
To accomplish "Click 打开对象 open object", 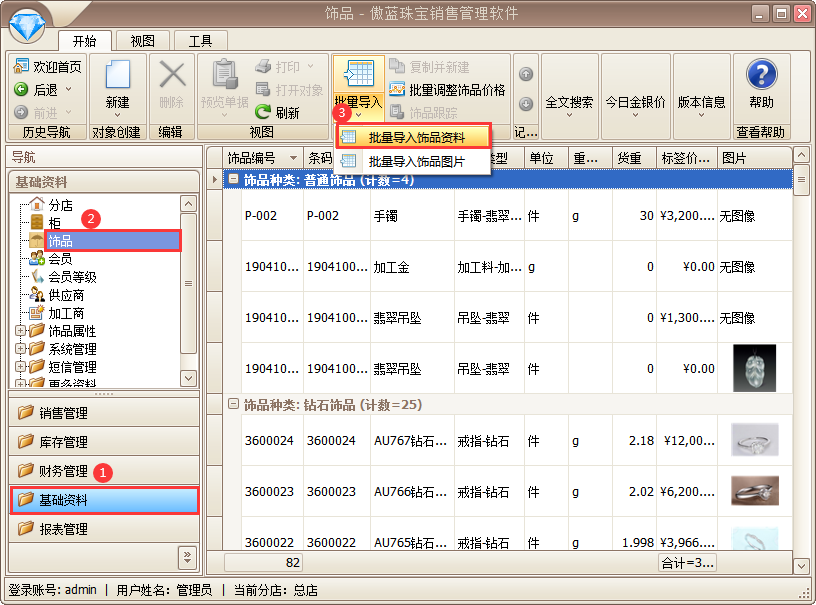I will [289, 89].
